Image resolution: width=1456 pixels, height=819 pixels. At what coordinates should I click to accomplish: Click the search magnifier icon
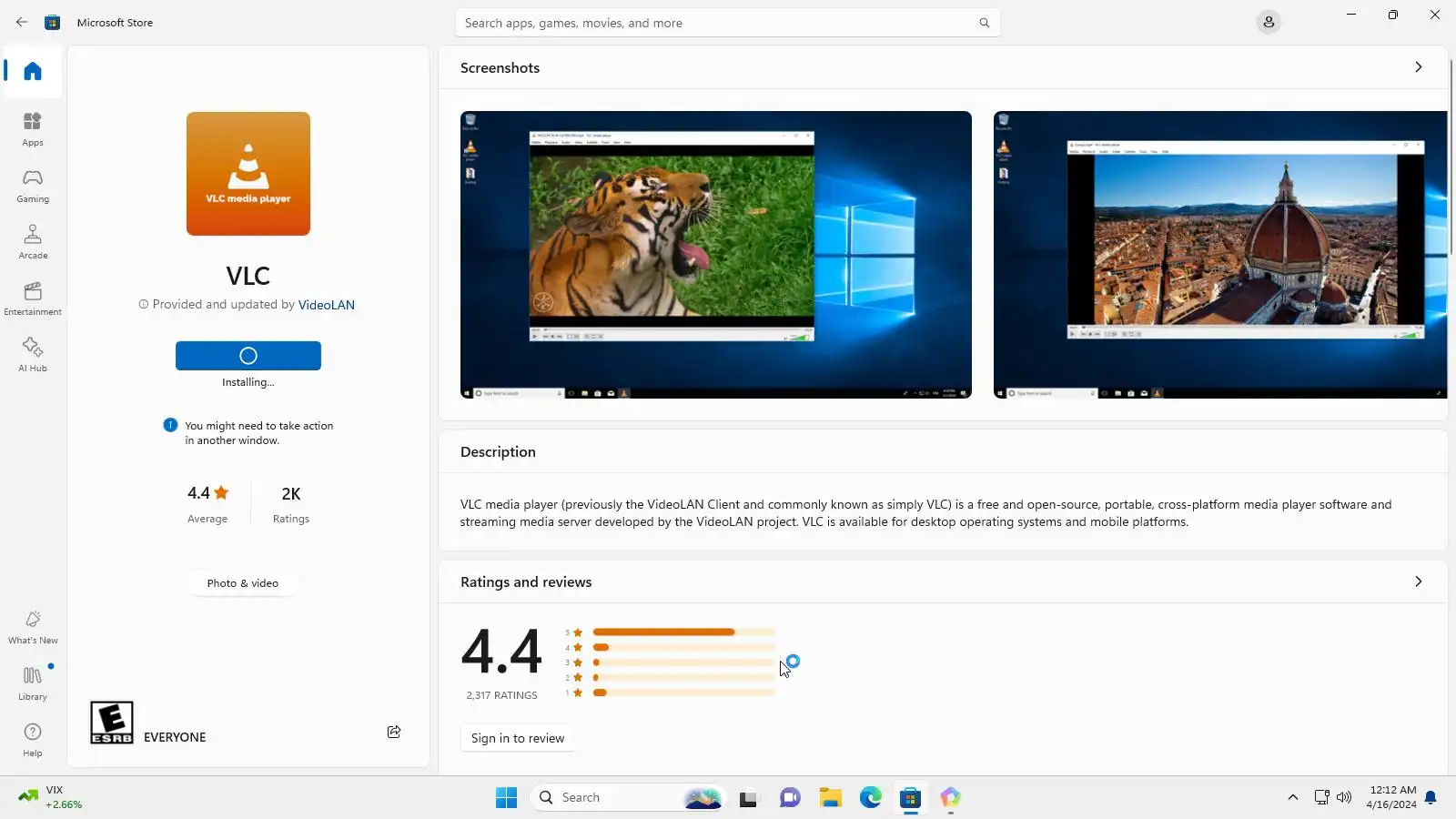(x=984, y=23)
